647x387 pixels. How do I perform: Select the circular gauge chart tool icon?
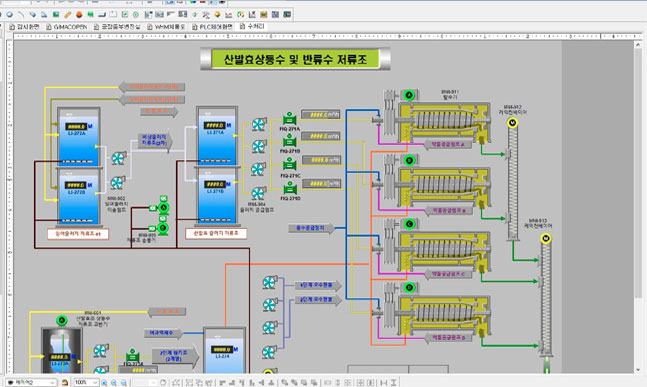click(240, 15)
